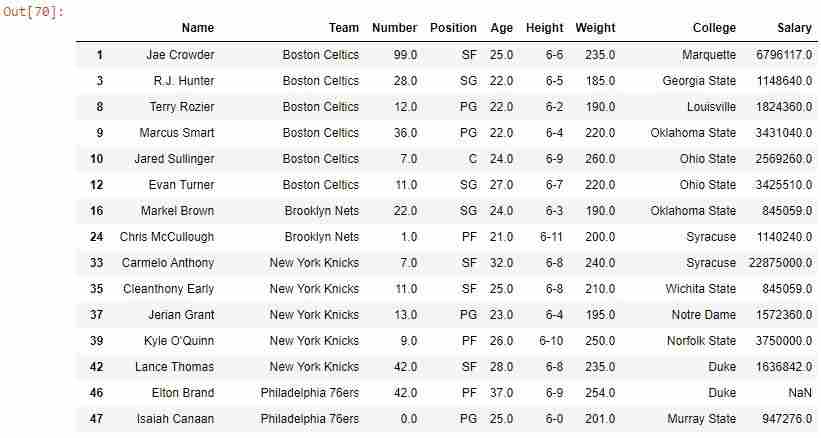This screenshot has height=438, width=821.
Task: Click Marcus Smart's Oklahoma State college cell
Action: tap(693, 133)
